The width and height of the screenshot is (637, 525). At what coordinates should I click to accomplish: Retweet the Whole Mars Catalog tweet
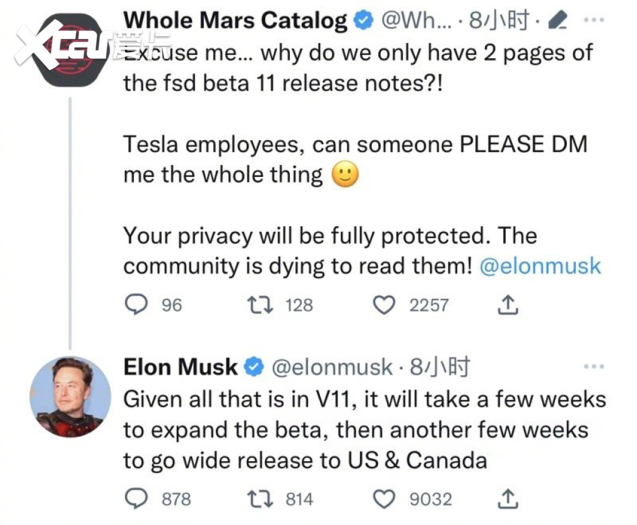pos(260,305)
